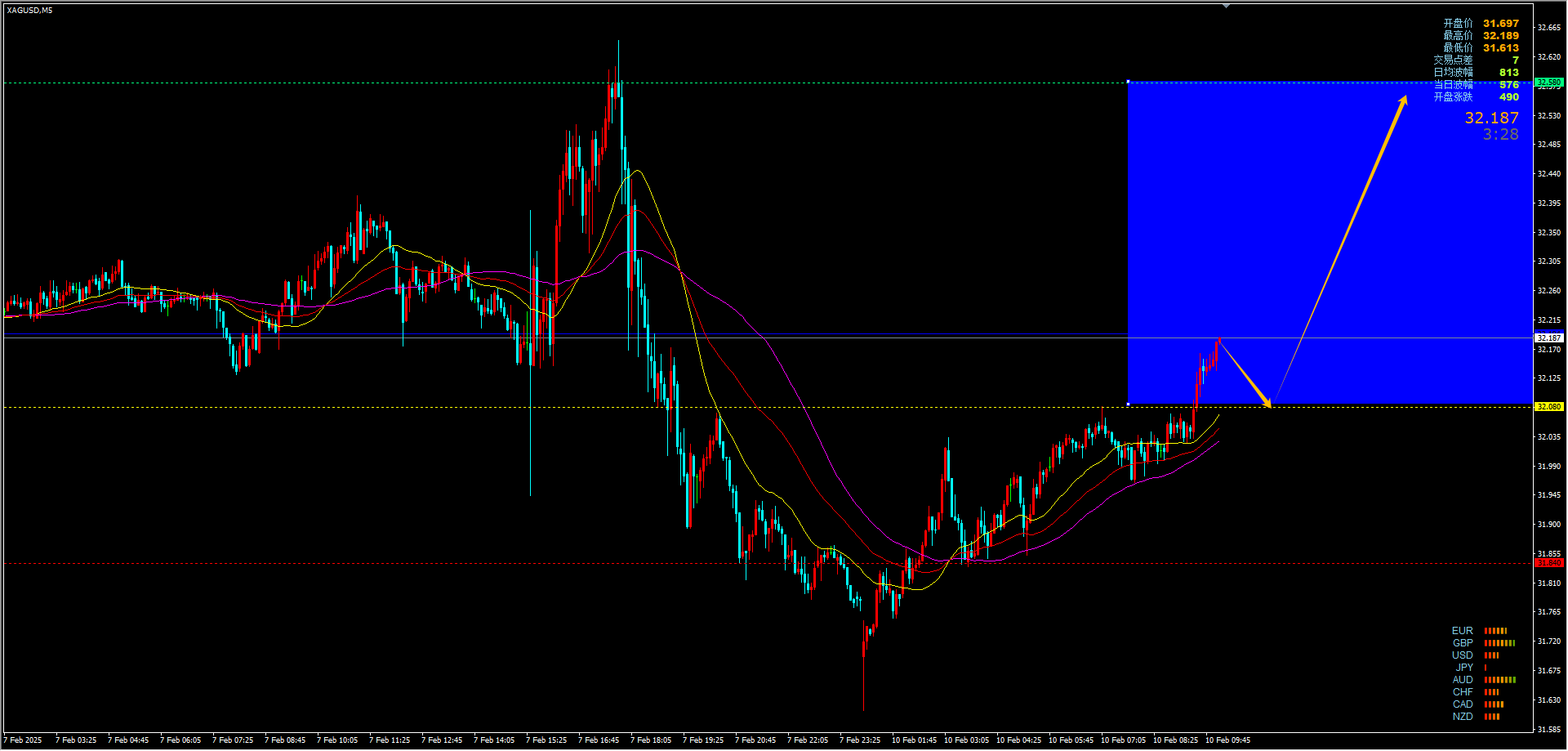The width and height of the screenshot is (1568, 751).
Task: Click the 31.765 price scale label
Action: [x=1549, y=612]
